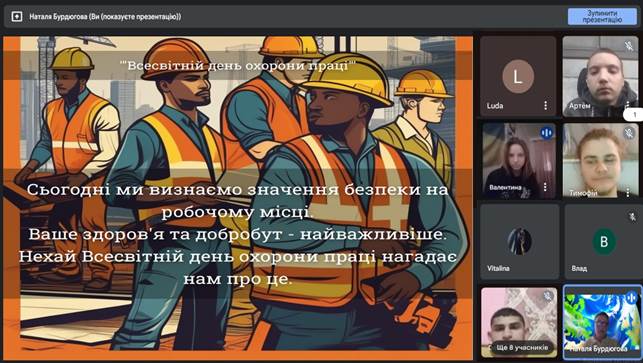The width and height of the screenshot is (643, 363).
Task: Show the other participants via Ще 8 учасників
Action: (522, 347)
